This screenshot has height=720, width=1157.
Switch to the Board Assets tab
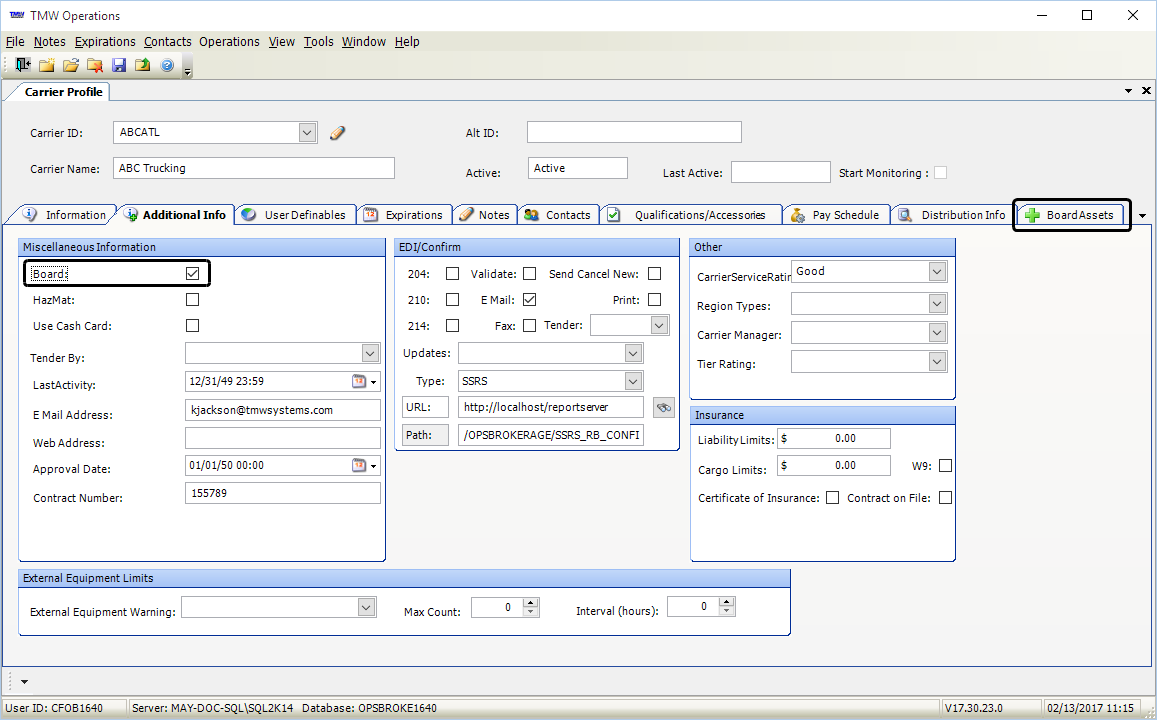click(x=1071, y=214)
